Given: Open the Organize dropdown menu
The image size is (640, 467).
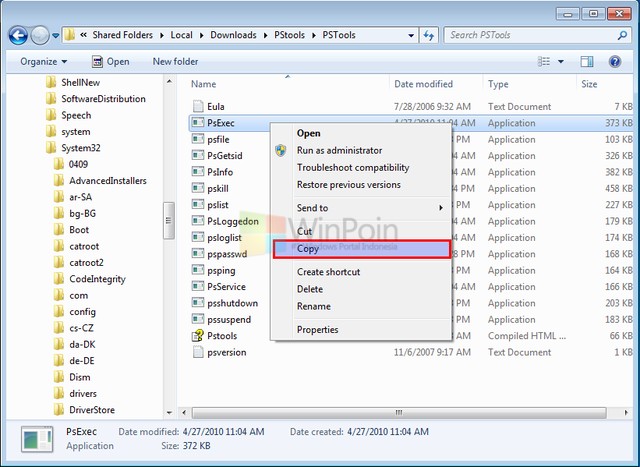Looking at the screenshot, I should click(44, 62).
